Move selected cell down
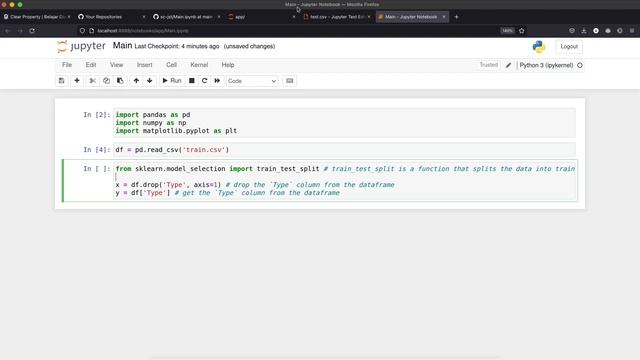 [150, 81]
